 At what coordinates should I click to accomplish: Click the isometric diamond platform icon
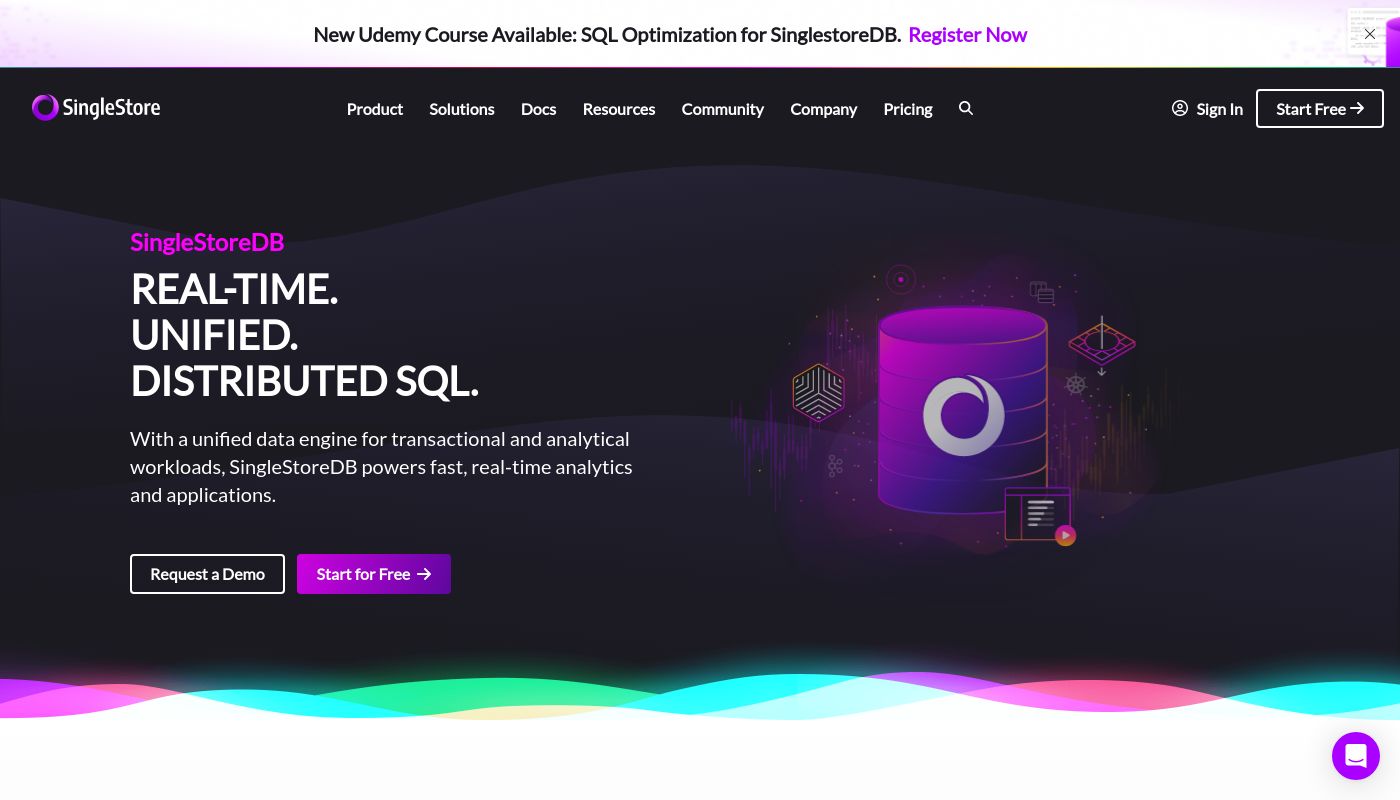coord(1102,345)
